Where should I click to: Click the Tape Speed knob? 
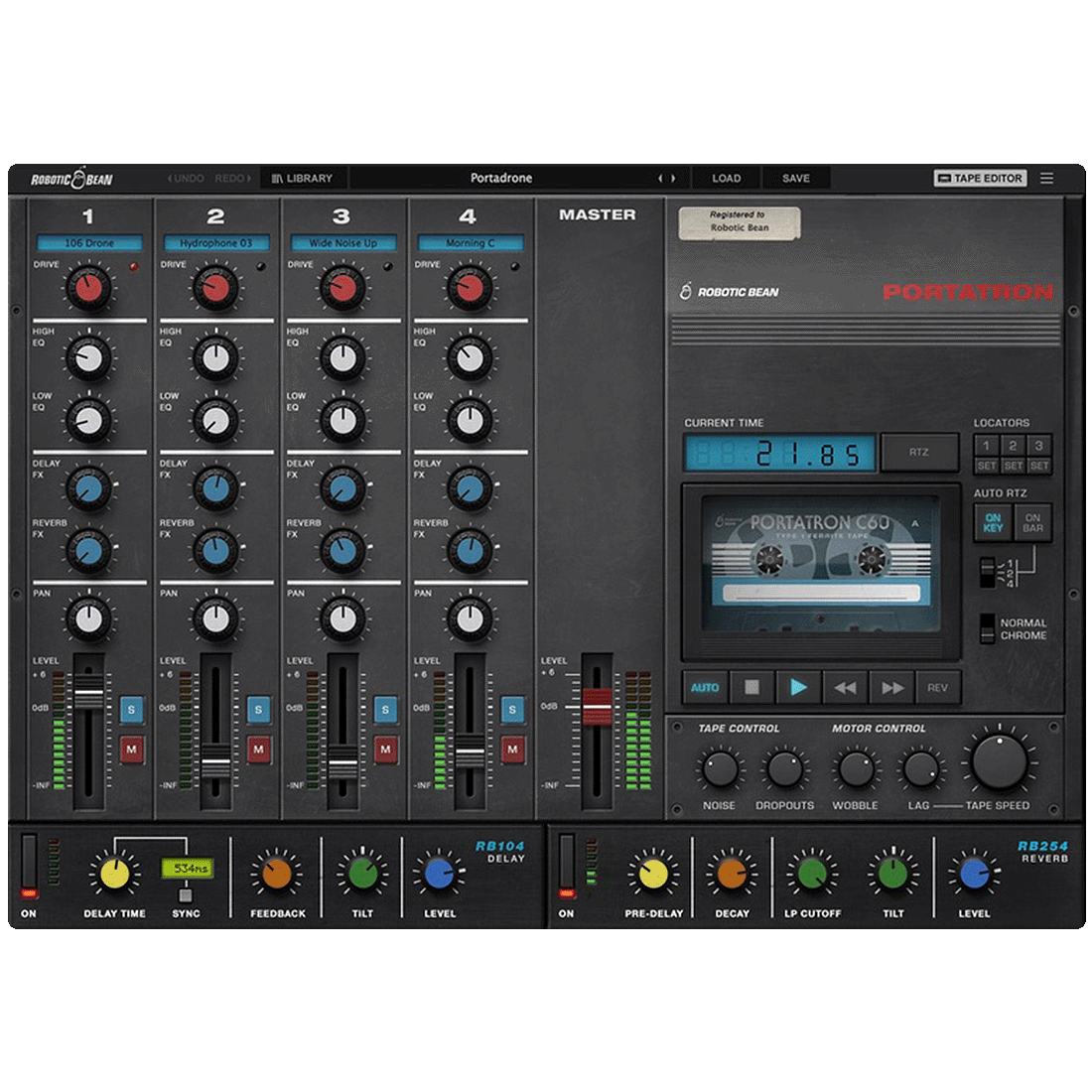[x=999, y=761]
